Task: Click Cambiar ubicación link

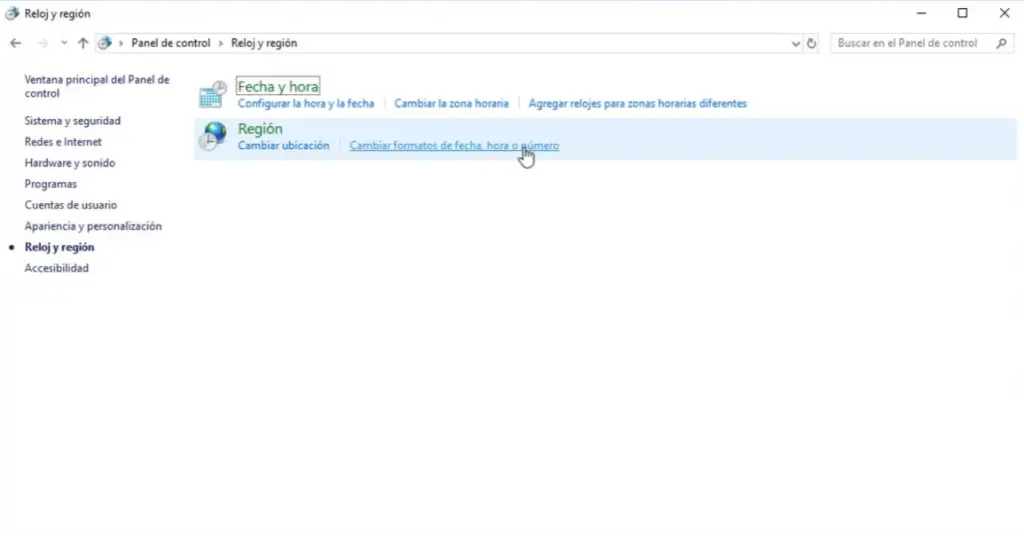Action: (283, 146)
